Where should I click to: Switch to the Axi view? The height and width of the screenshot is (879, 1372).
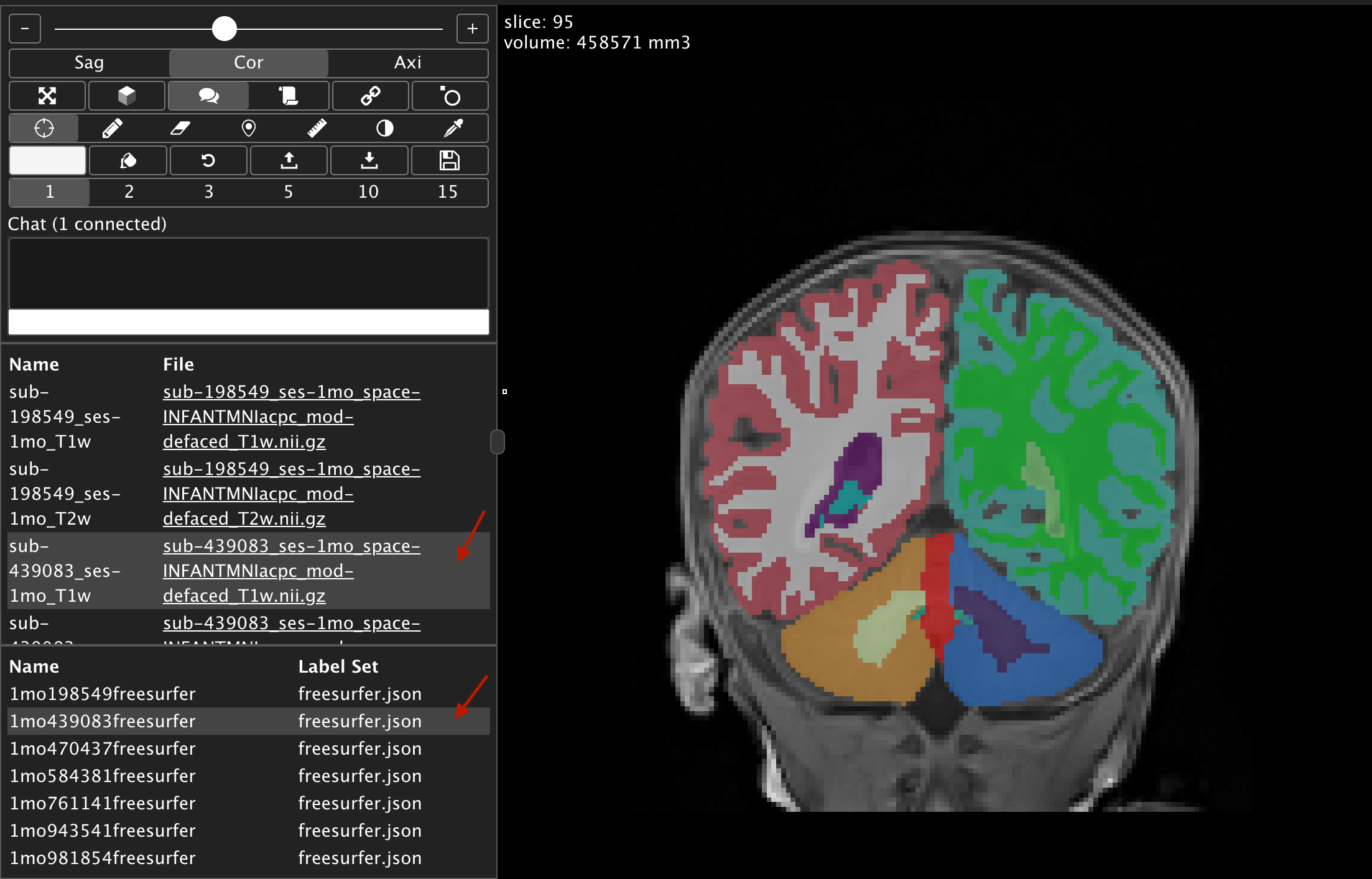pyautogui.click(x=408, y=63)
